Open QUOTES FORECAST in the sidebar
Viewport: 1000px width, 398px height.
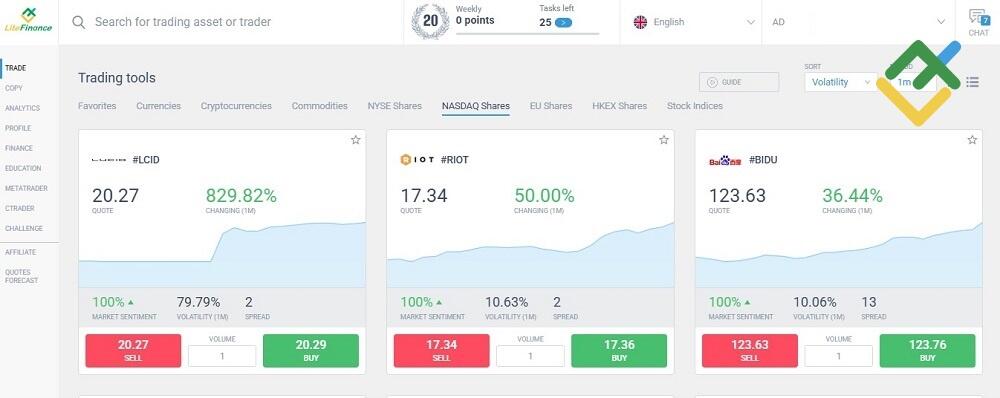pyautogui.click(x=21, y=276)
